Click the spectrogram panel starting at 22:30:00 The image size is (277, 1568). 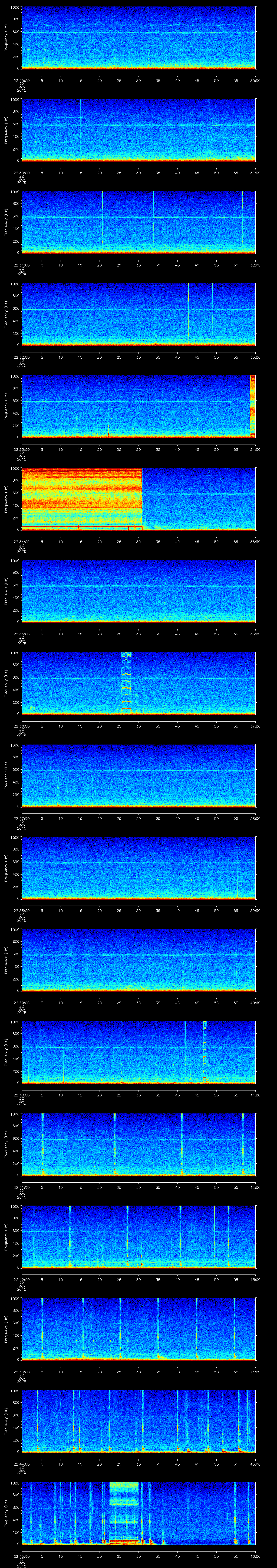[138, 130]
